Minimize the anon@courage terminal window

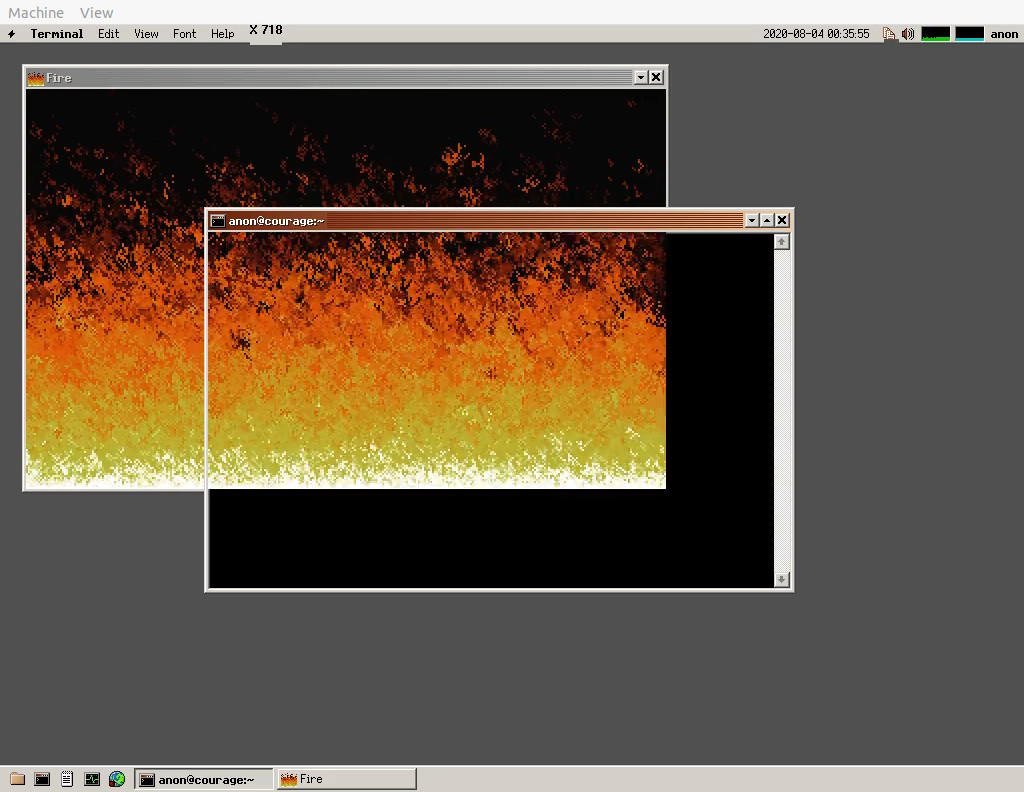[x=752, y=220]
